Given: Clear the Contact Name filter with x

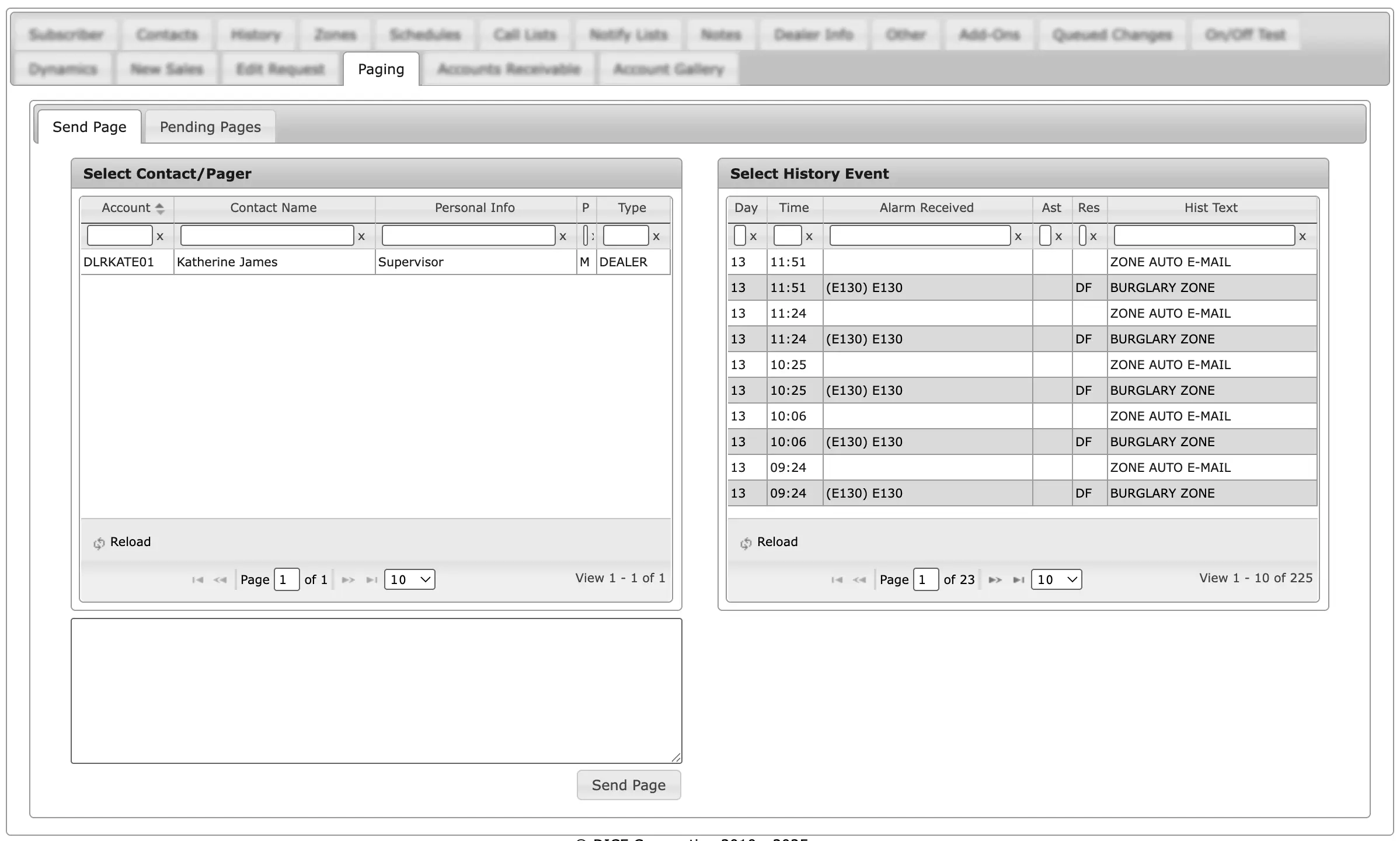Looking at the screenshot, I should click(361, 237).
